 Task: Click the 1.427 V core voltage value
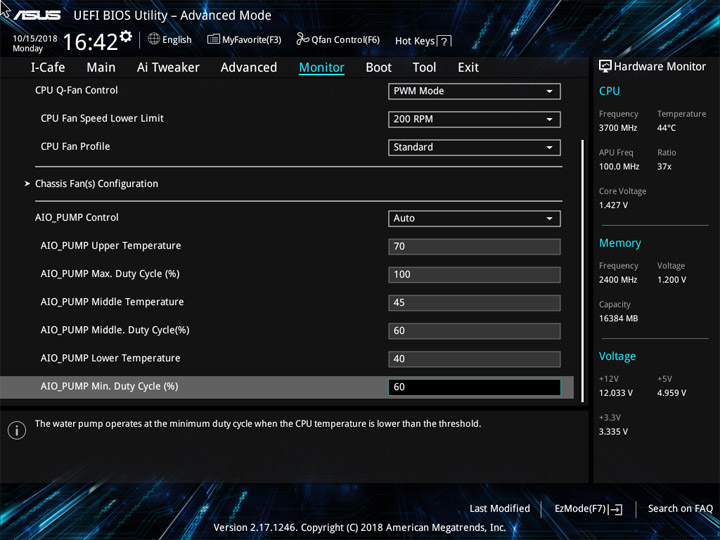coord(613,205)
